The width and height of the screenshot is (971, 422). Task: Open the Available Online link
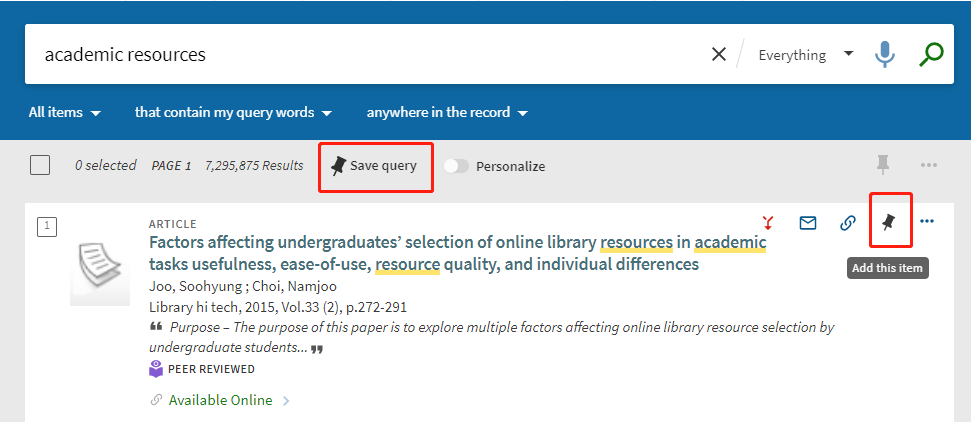pos(220,400)
